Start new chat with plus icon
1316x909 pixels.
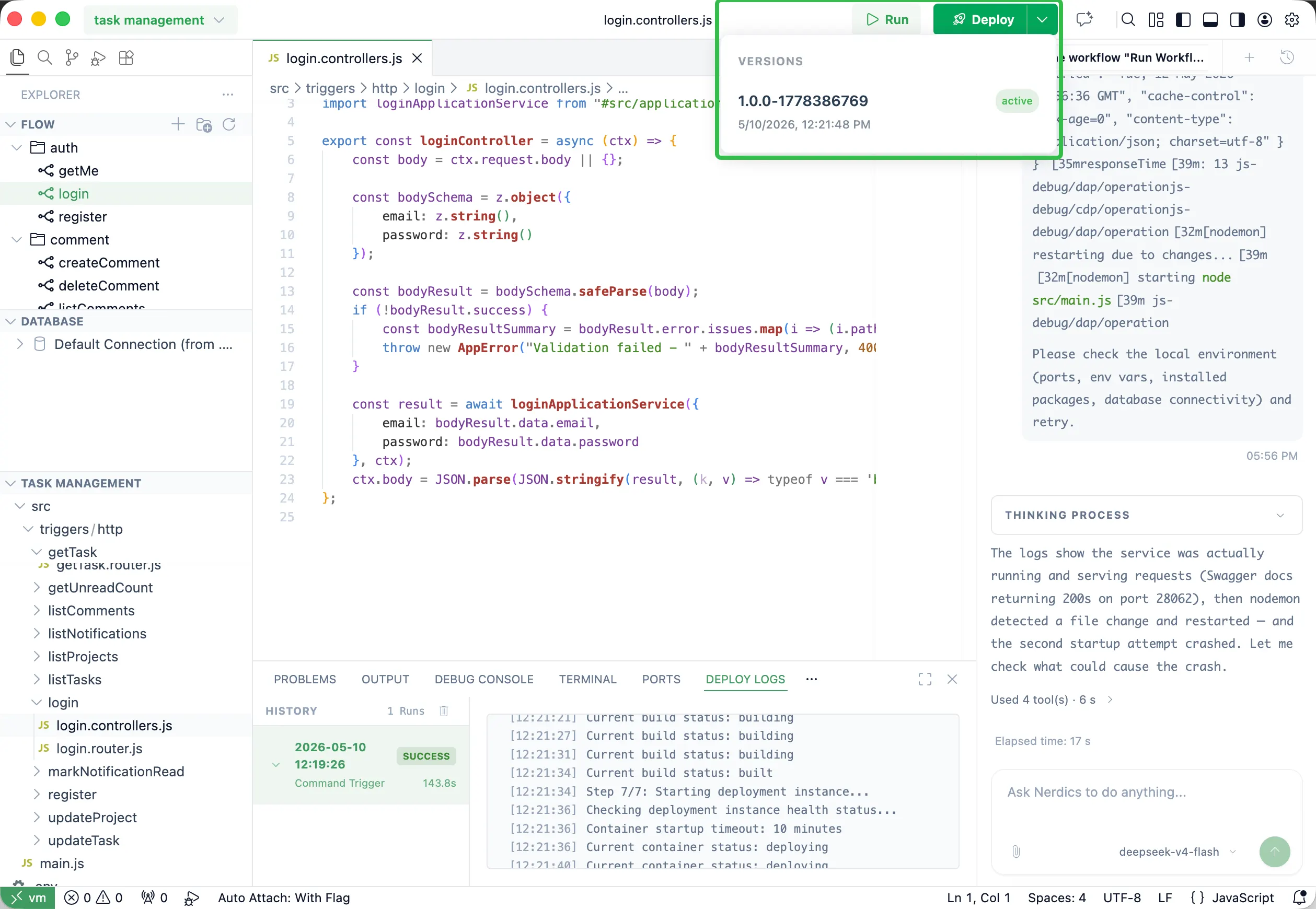[1249, 57]
